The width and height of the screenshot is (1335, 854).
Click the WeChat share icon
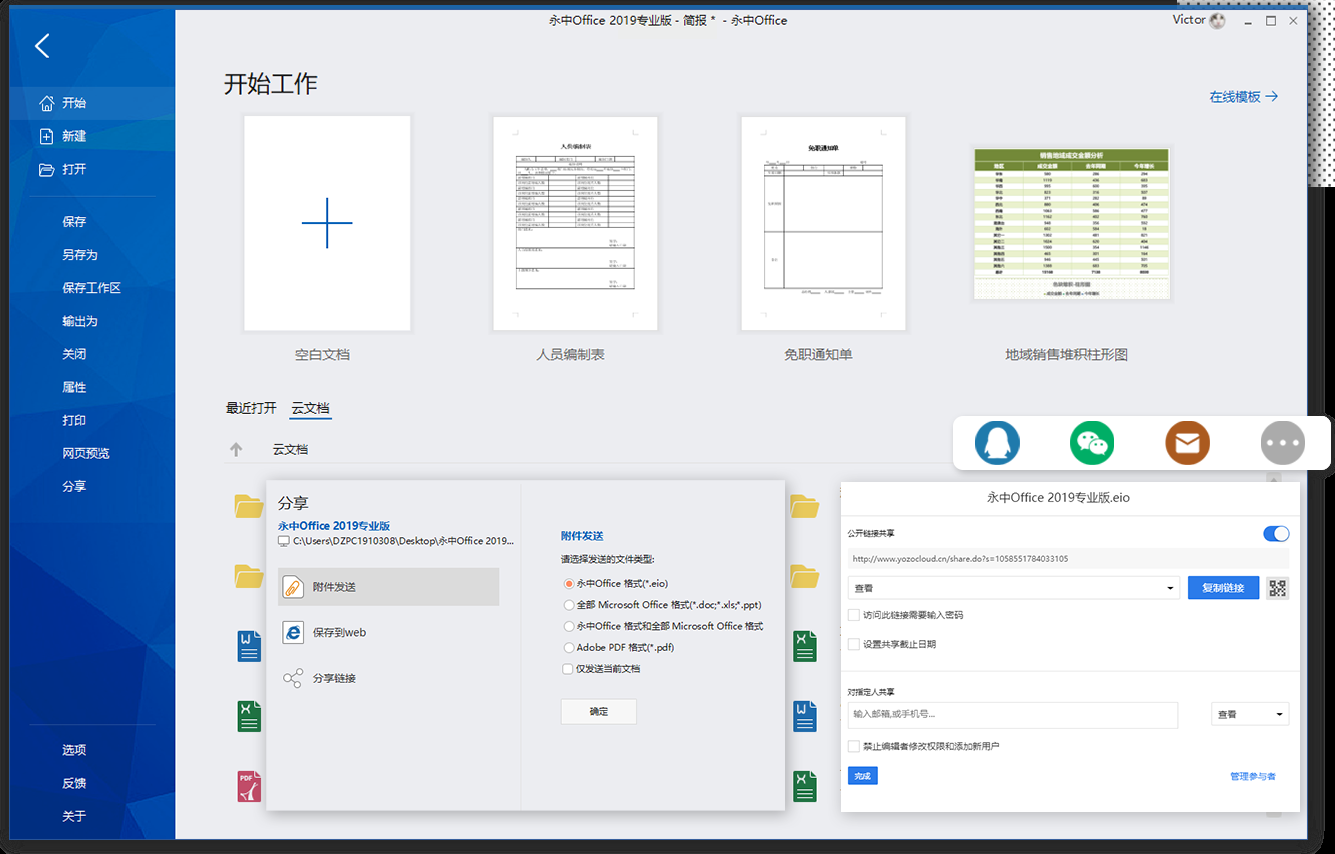tap(1092, 442)
